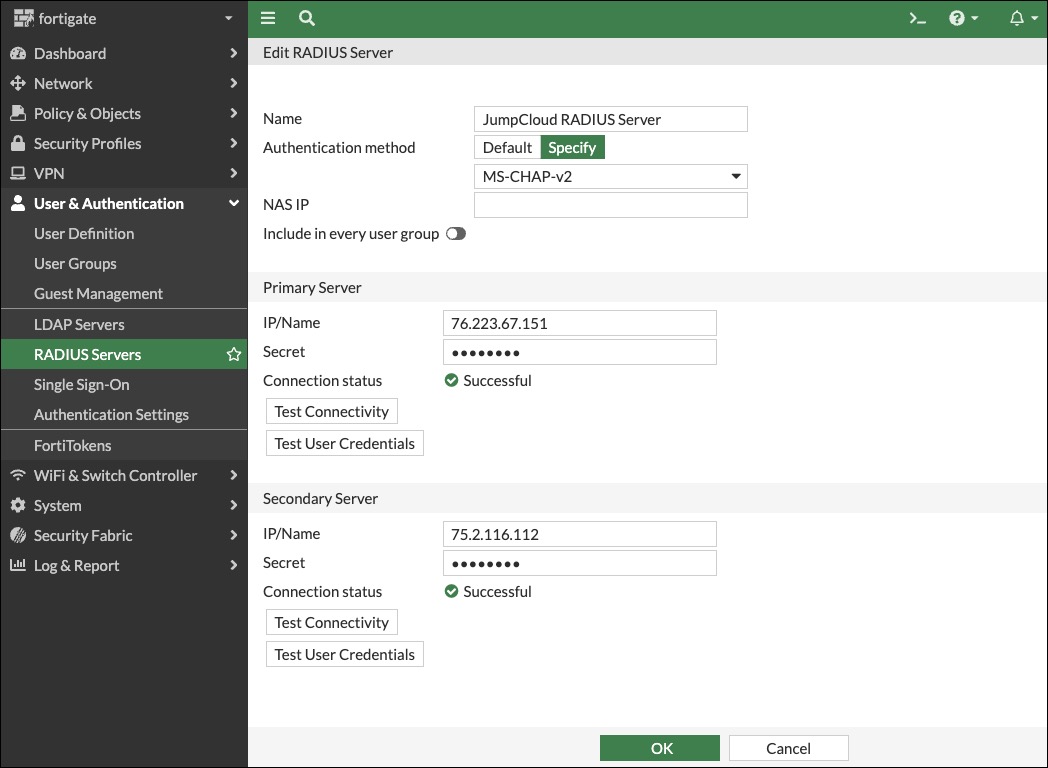Unfavorite RADIUS Servers using the star icon

233,353
